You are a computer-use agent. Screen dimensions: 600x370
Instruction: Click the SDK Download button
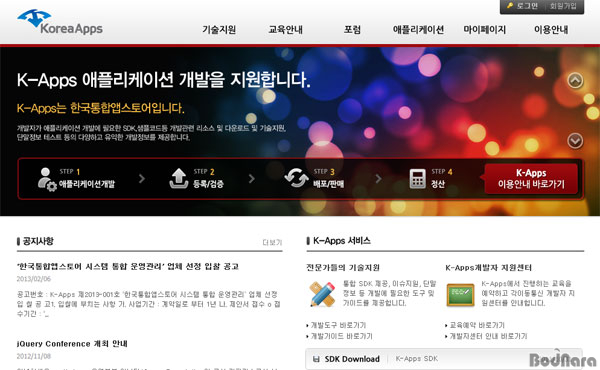(x=352, y=359)
